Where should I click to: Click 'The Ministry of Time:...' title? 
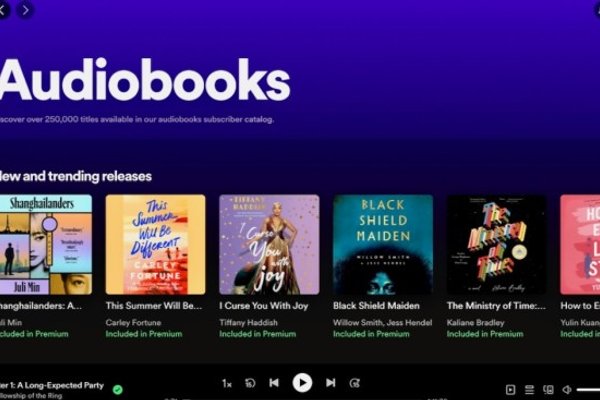[x=496, y=306]
